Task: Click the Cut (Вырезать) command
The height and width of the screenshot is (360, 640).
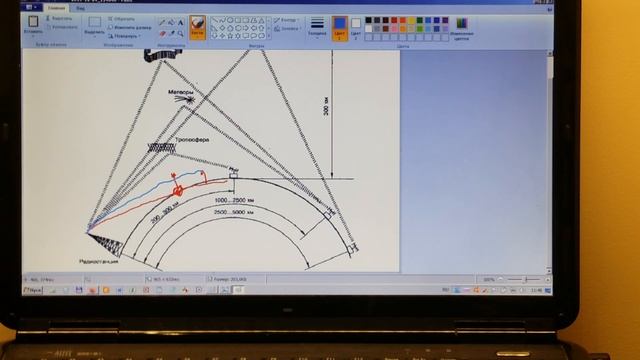Action: point(59,19)
